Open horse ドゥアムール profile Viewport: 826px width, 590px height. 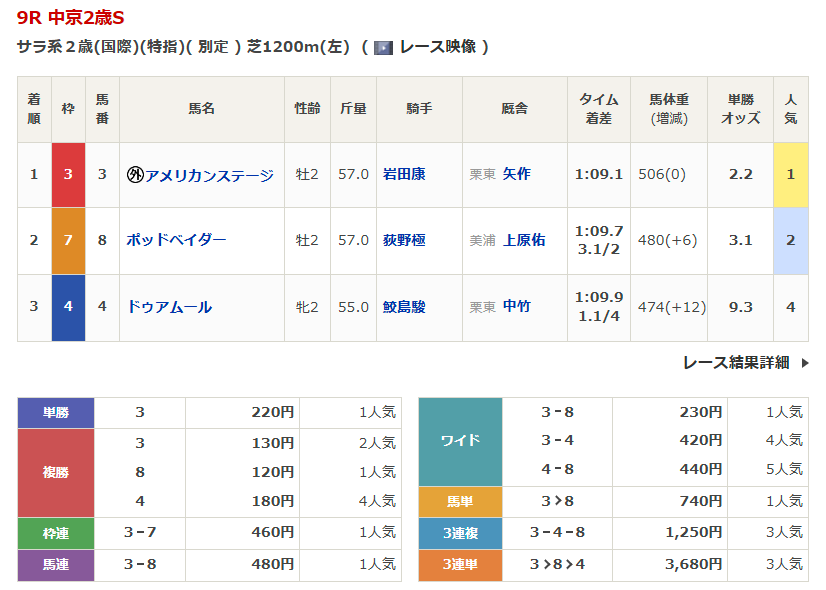click(x=169, y=307)
